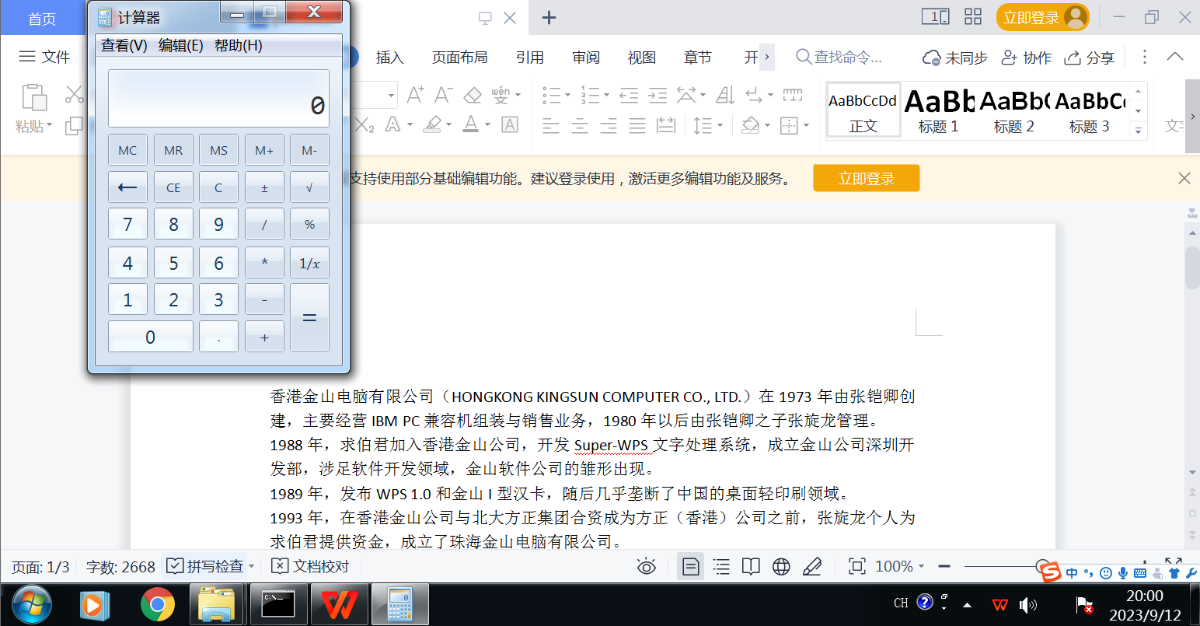Switch to the 页面布局 ribbon tab
The image size is (1200, 626).
[x=460, y=57]
